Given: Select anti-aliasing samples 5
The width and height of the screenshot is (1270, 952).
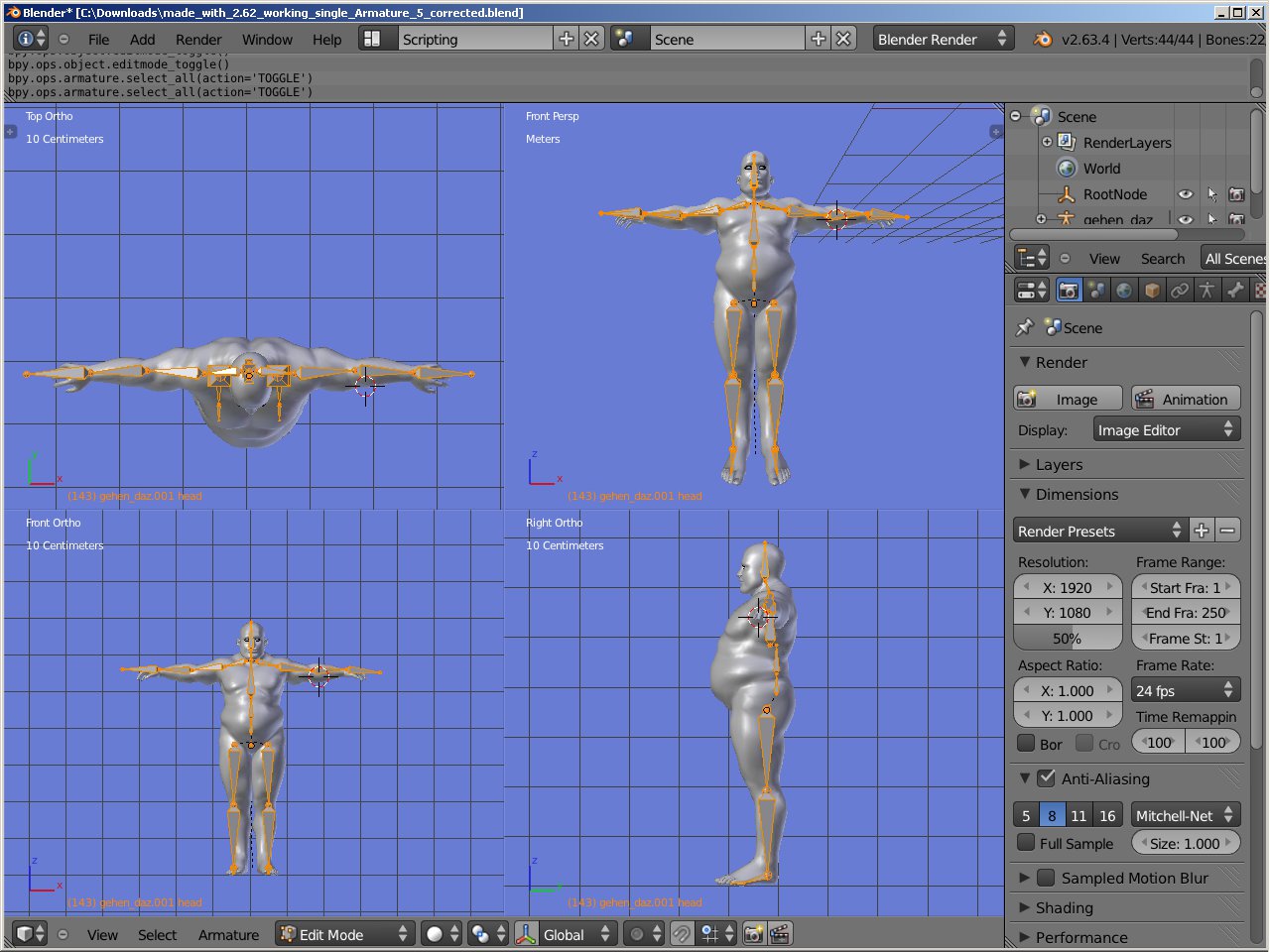Looking at the screenshot, I should pos(1026,815).
